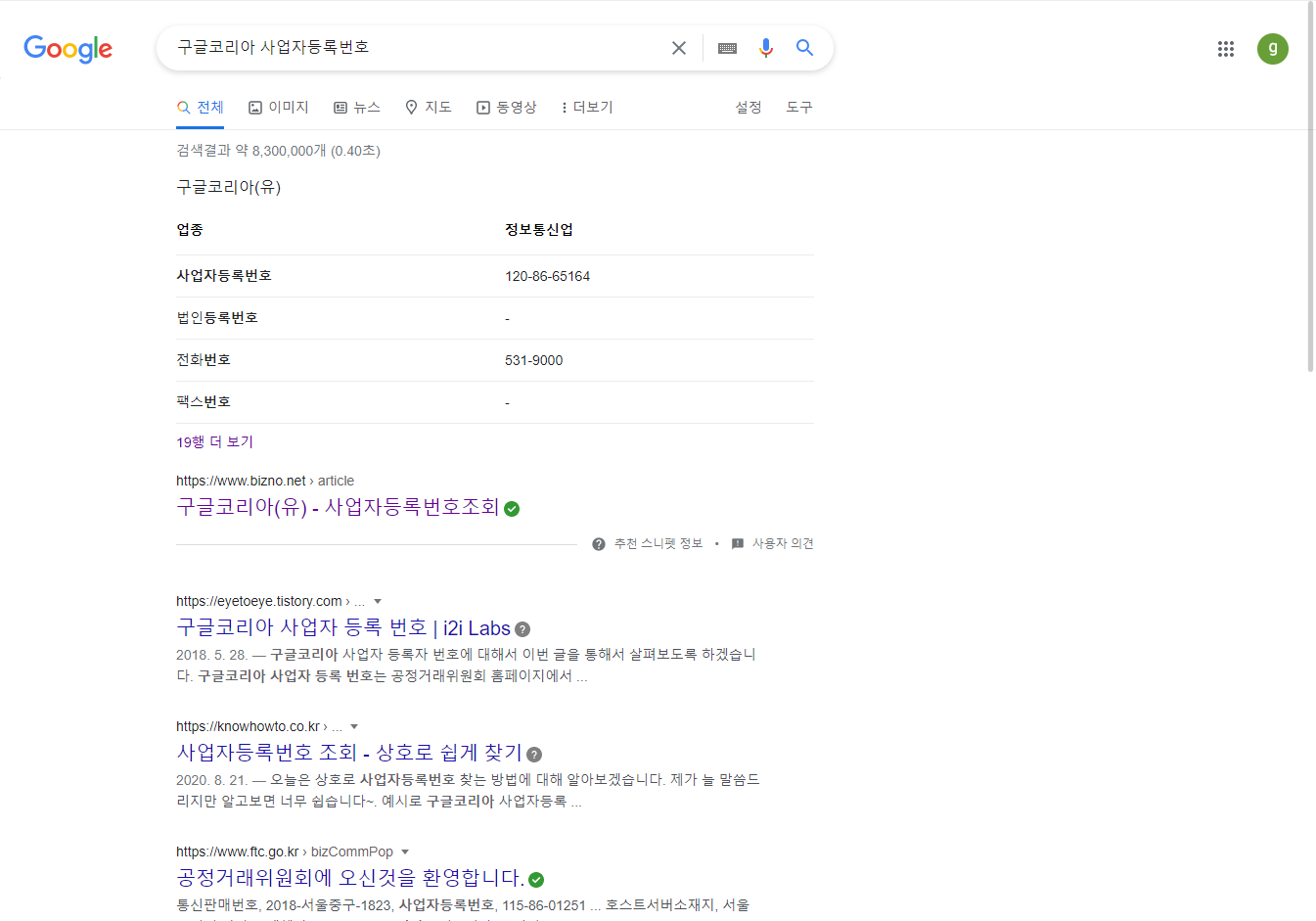Click the 전화번호 row label
The image size is (1316, 921).
[204, 360]
